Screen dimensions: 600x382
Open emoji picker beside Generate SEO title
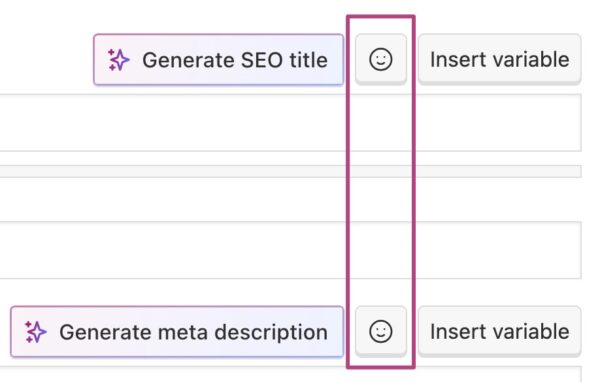click(x=381, y=59)
